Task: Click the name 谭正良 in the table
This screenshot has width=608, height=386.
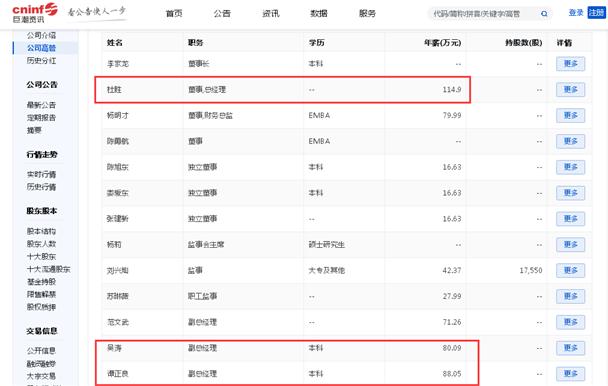Action: click(x=117, y=374)
